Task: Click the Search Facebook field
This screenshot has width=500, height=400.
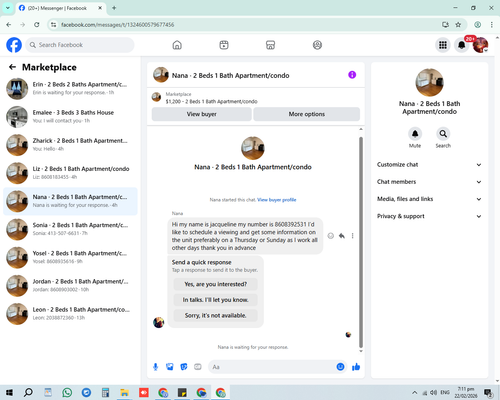Action: point(80,45)
